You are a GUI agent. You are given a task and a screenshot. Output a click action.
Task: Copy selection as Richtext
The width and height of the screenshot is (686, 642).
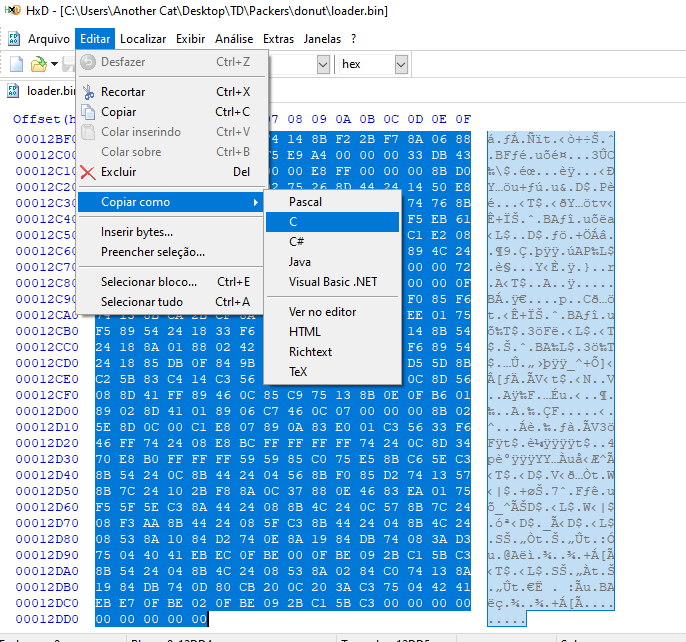pyautogui.click(x=332, y=352)
